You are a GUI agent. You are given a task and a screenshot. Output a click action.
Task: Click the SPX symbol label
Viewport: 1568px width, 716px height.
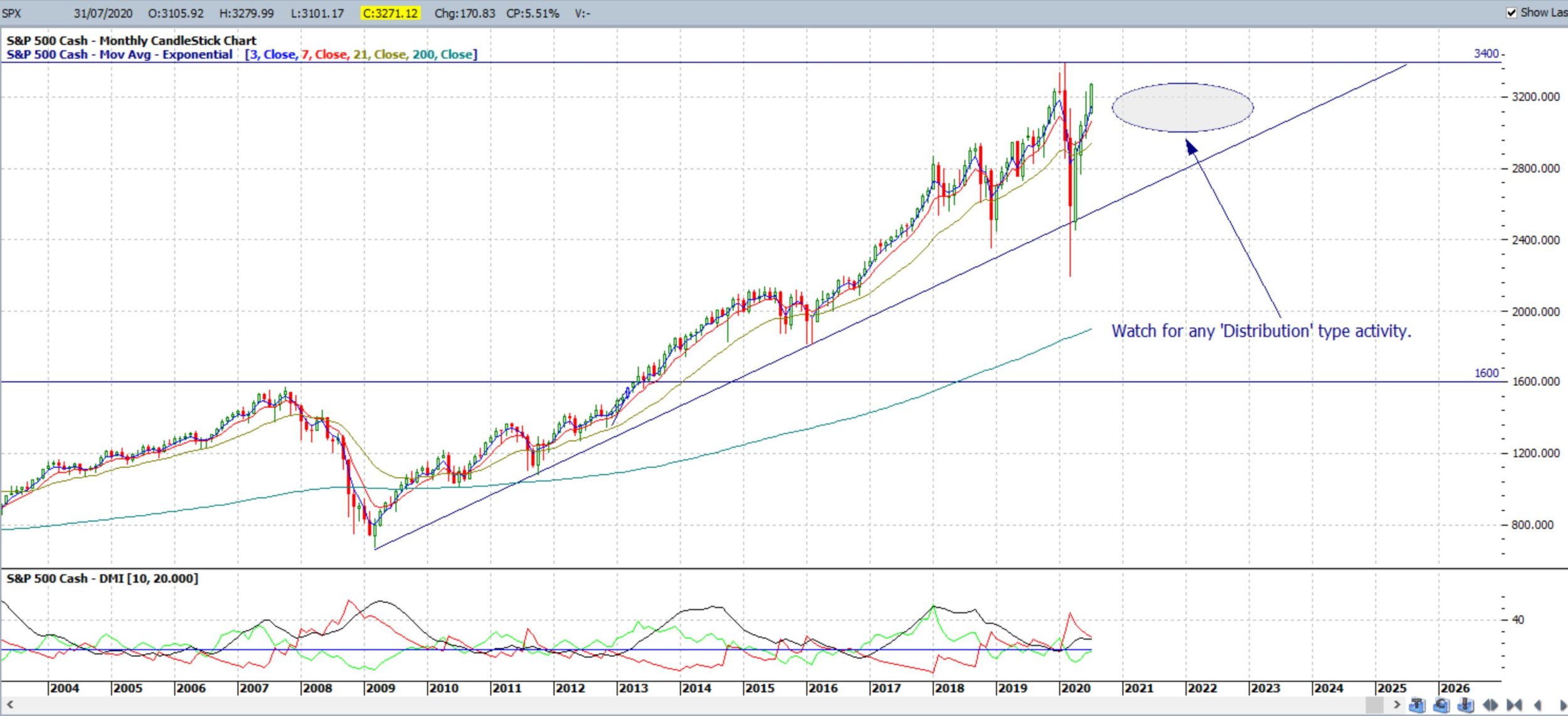(11, 13)
